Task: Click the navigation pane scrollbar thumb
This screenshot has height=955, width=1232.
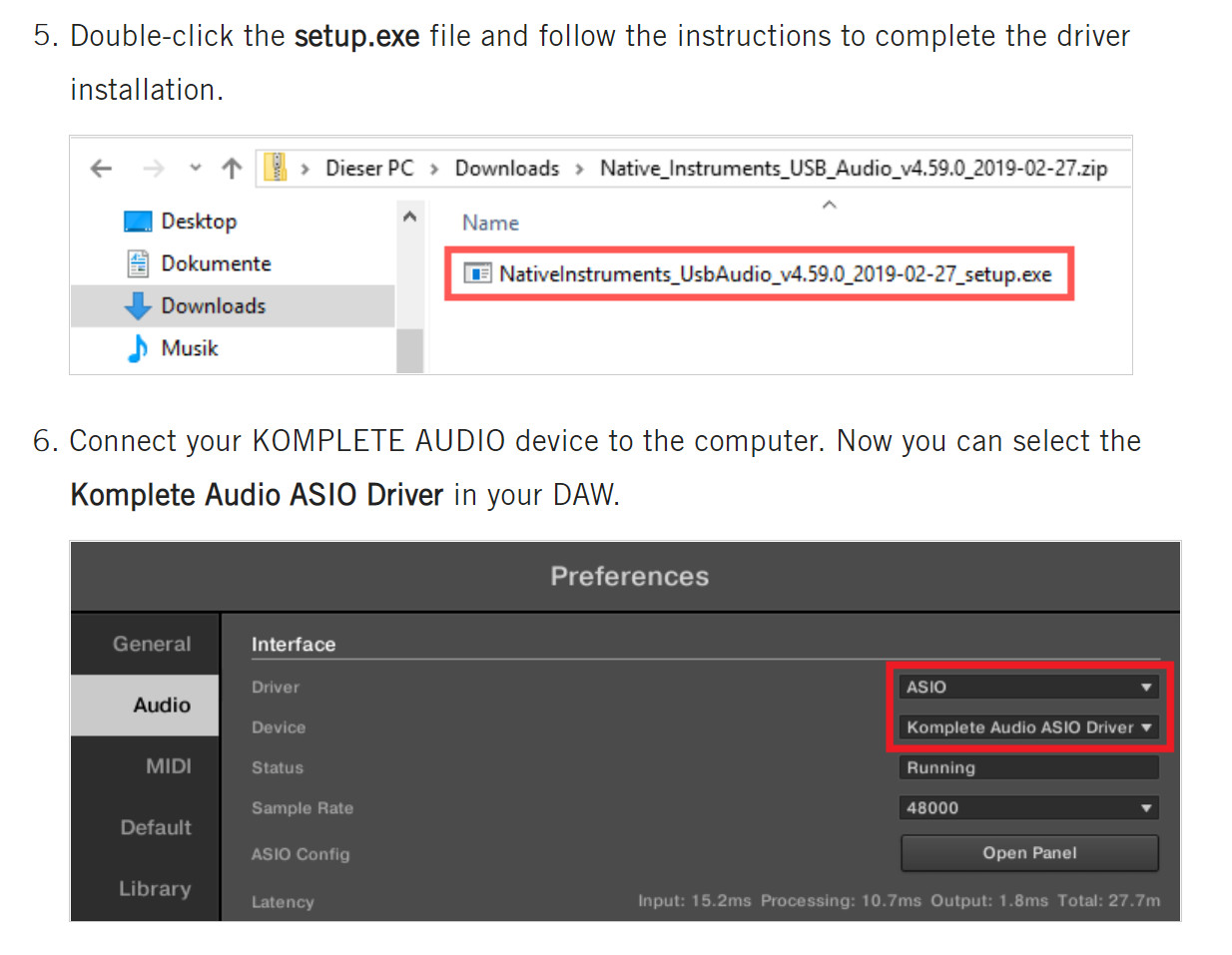Action: [x=409, y=350]
